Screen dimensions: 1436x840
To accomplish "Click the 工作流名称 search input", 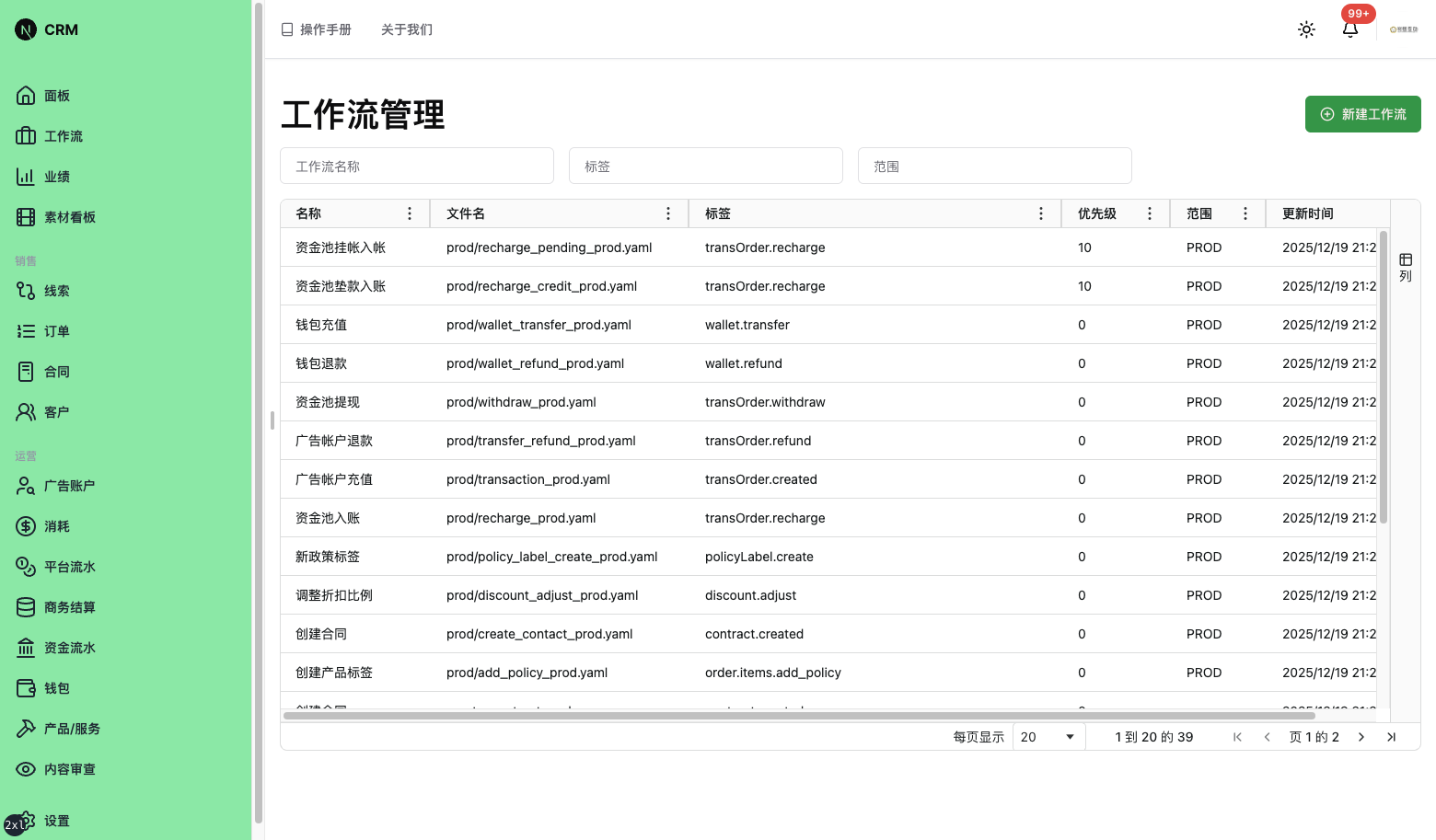I will pyautogui.click(x=416, y=166).
